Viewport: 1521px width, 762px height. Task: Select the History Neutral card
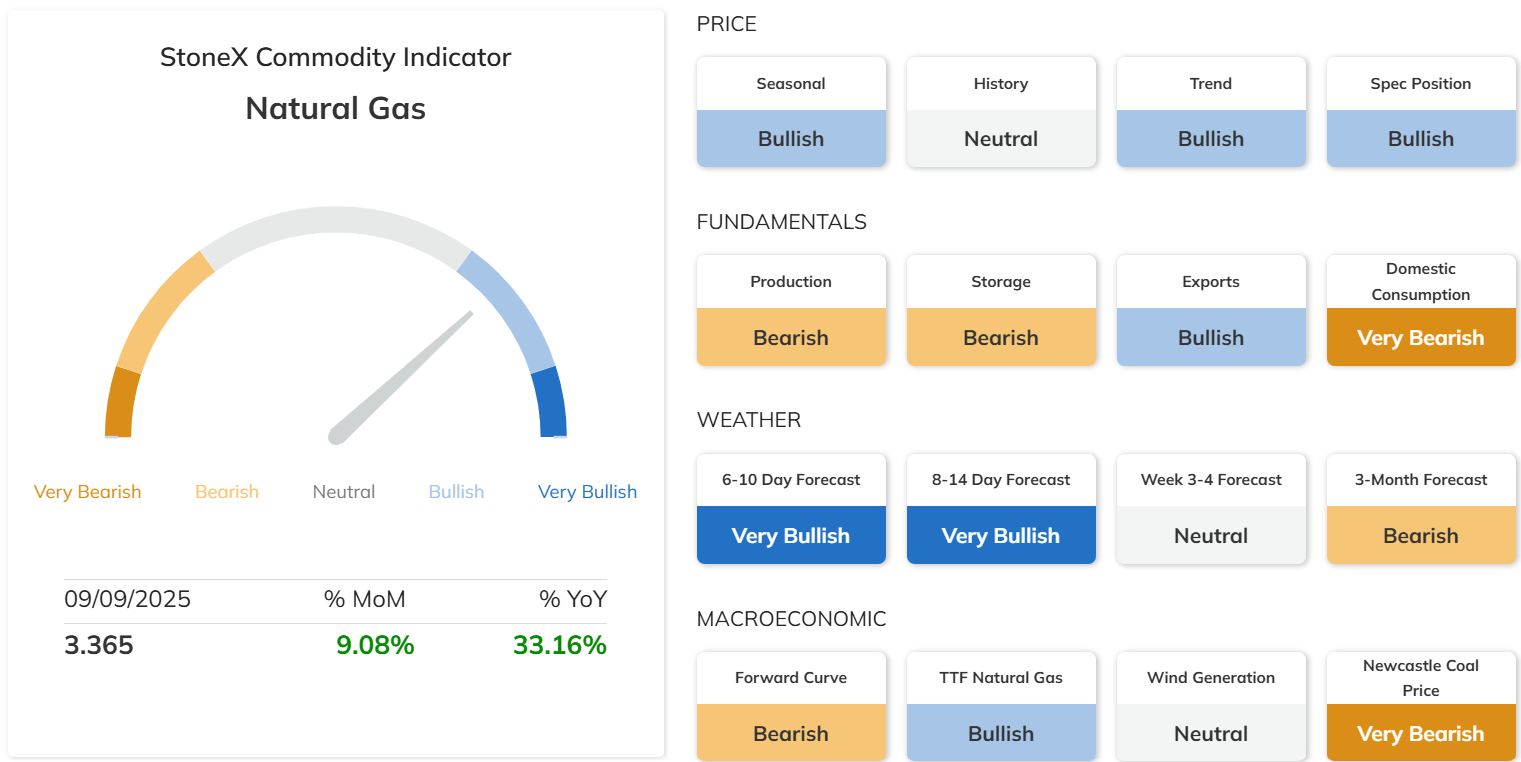(x=1001, y=112)
